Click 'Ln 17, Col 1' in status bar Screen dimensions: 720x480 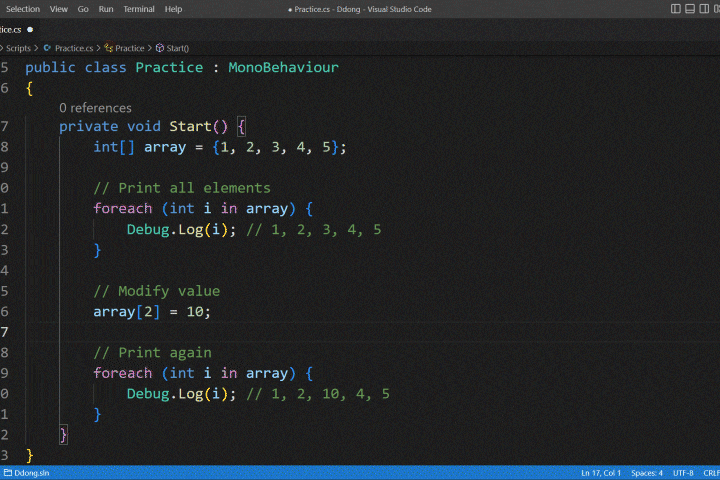(x=601, y=473)
